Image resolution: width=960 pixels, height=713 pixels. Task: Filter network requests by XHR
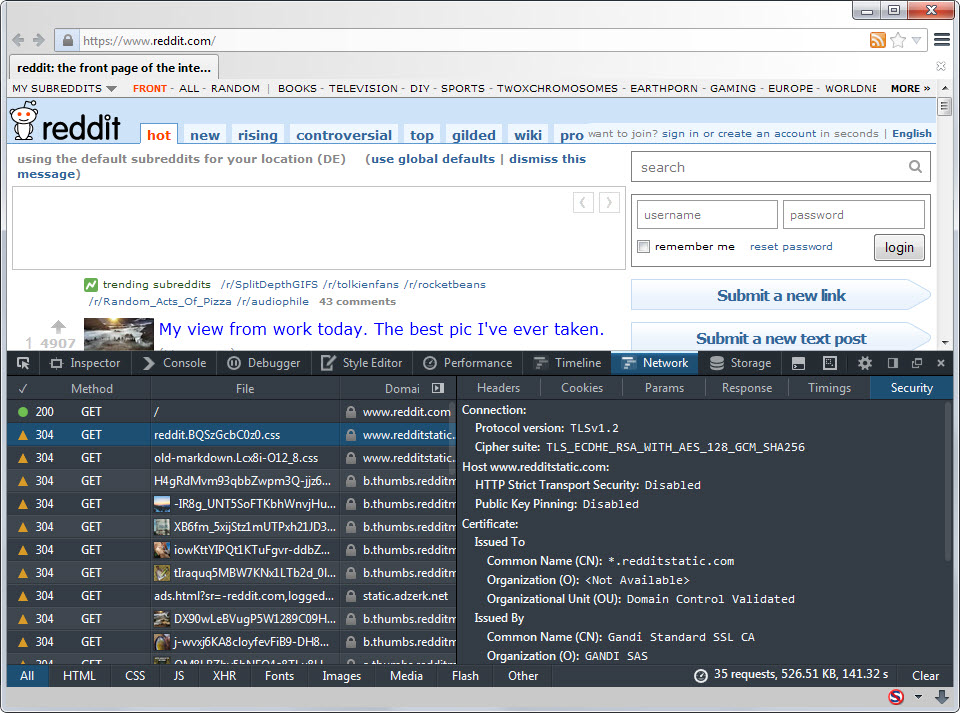[x=225, y=676]
